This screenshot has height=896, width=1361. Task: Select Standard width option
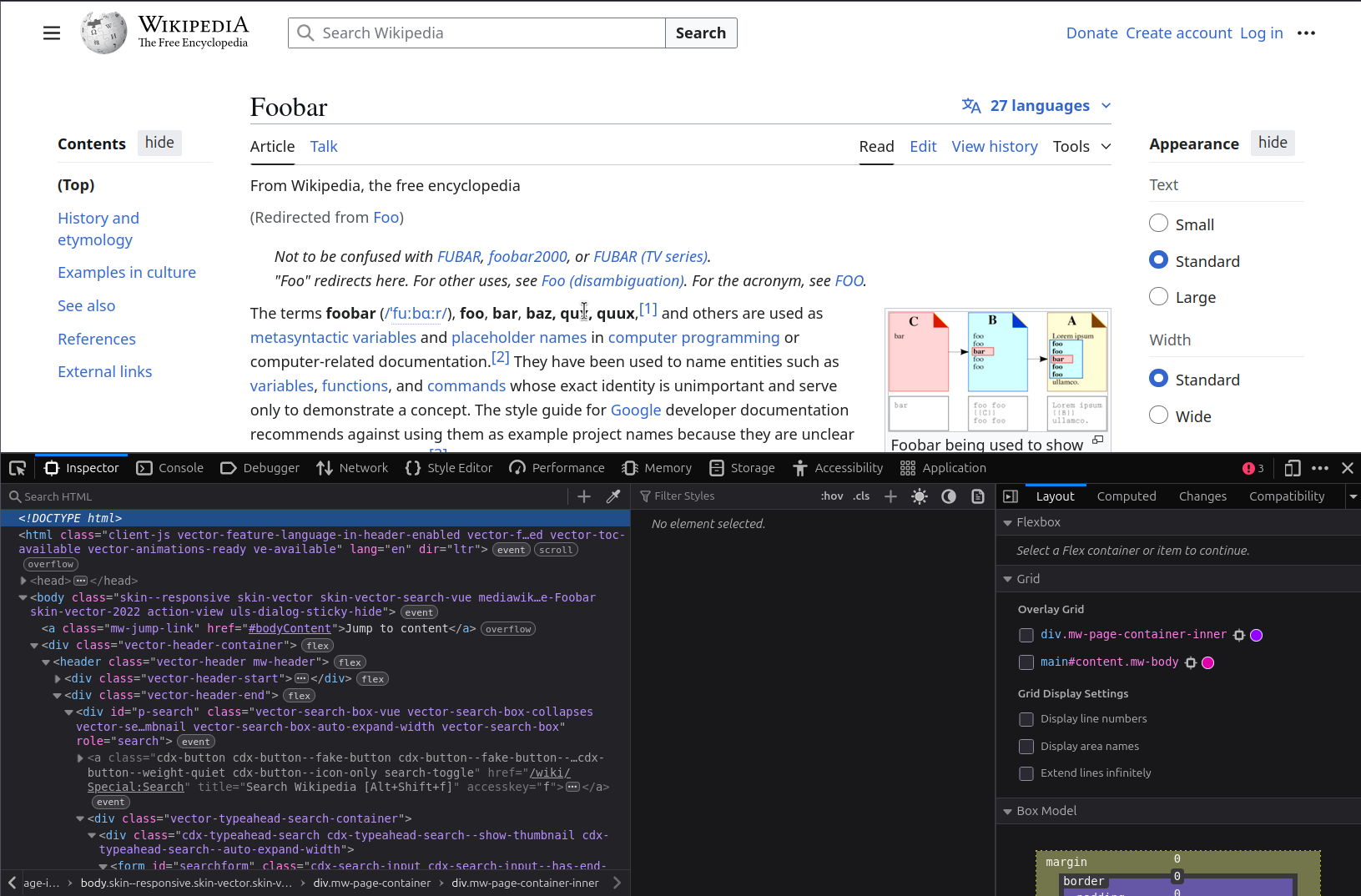pyautogui.click(x=1158, y=378)
